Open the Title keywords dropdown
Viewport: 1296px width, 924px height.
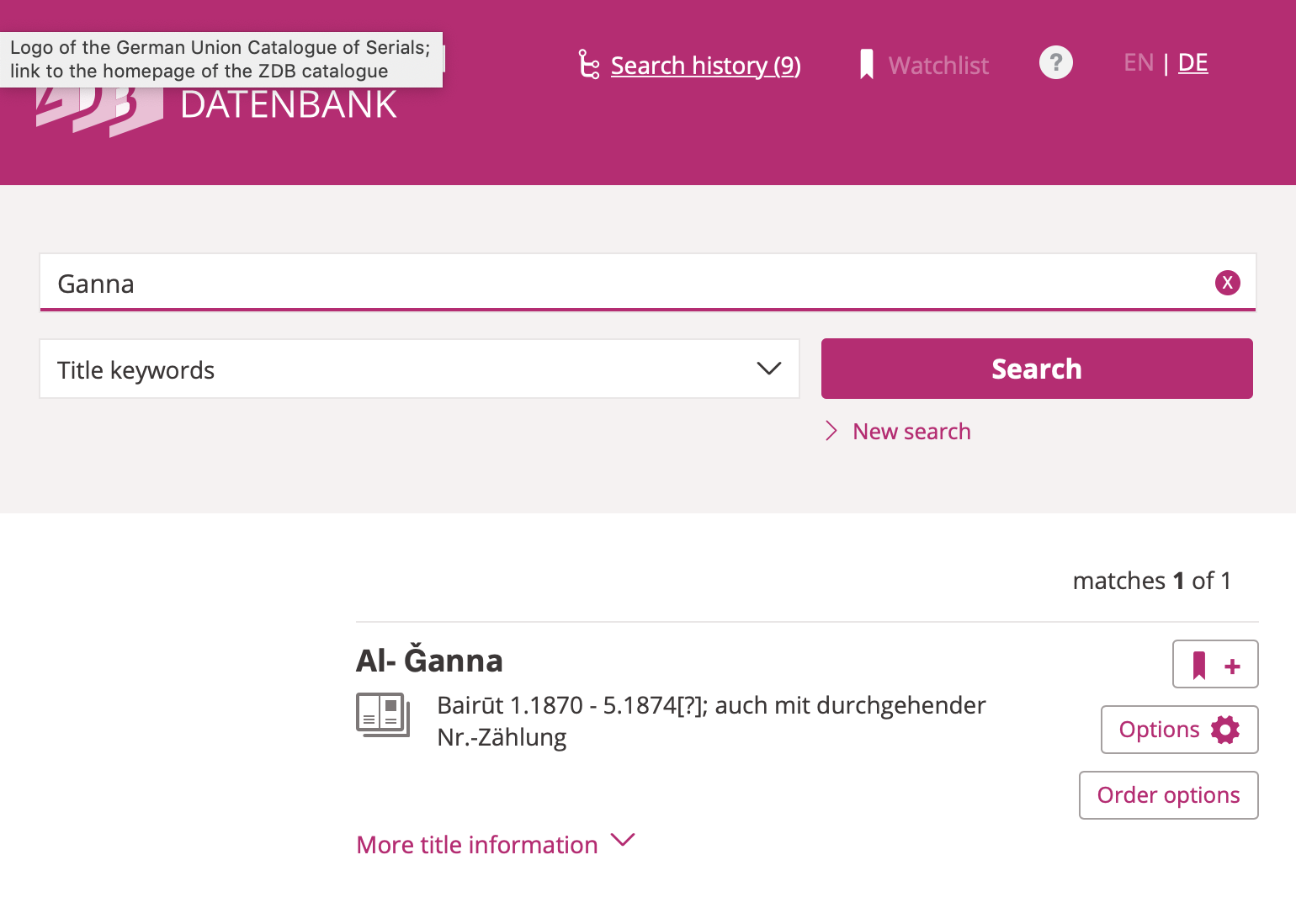tap(768, 369)
